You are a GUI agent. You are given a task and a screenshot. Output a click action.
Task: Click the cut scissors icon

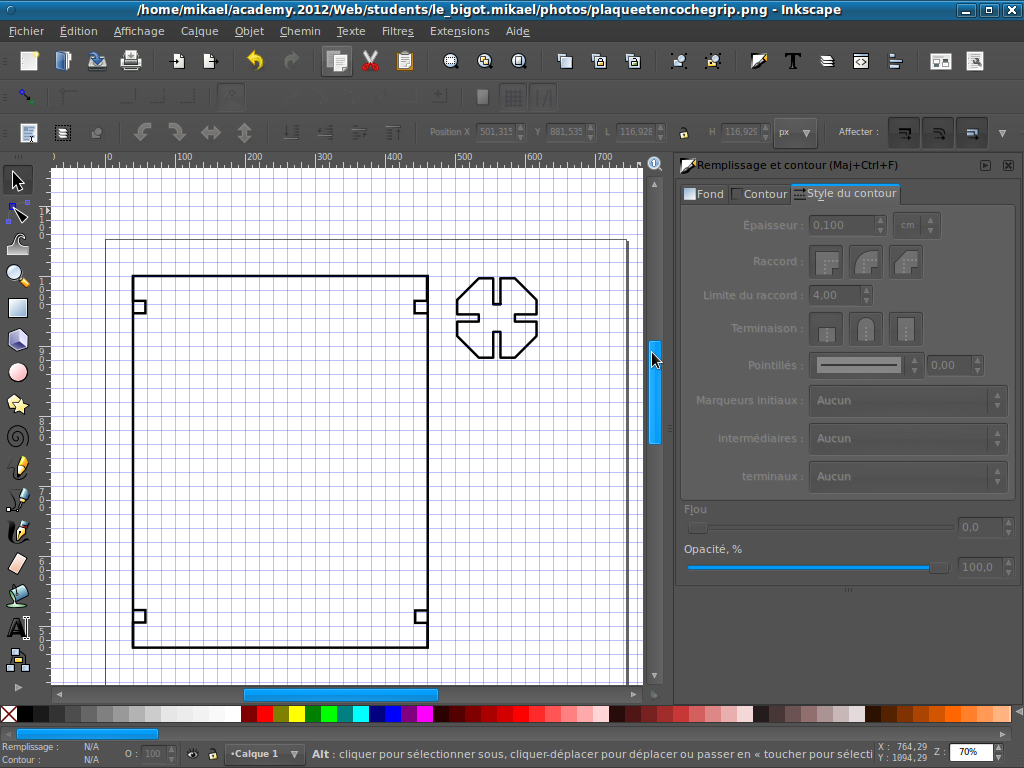(x=370, y=61)
